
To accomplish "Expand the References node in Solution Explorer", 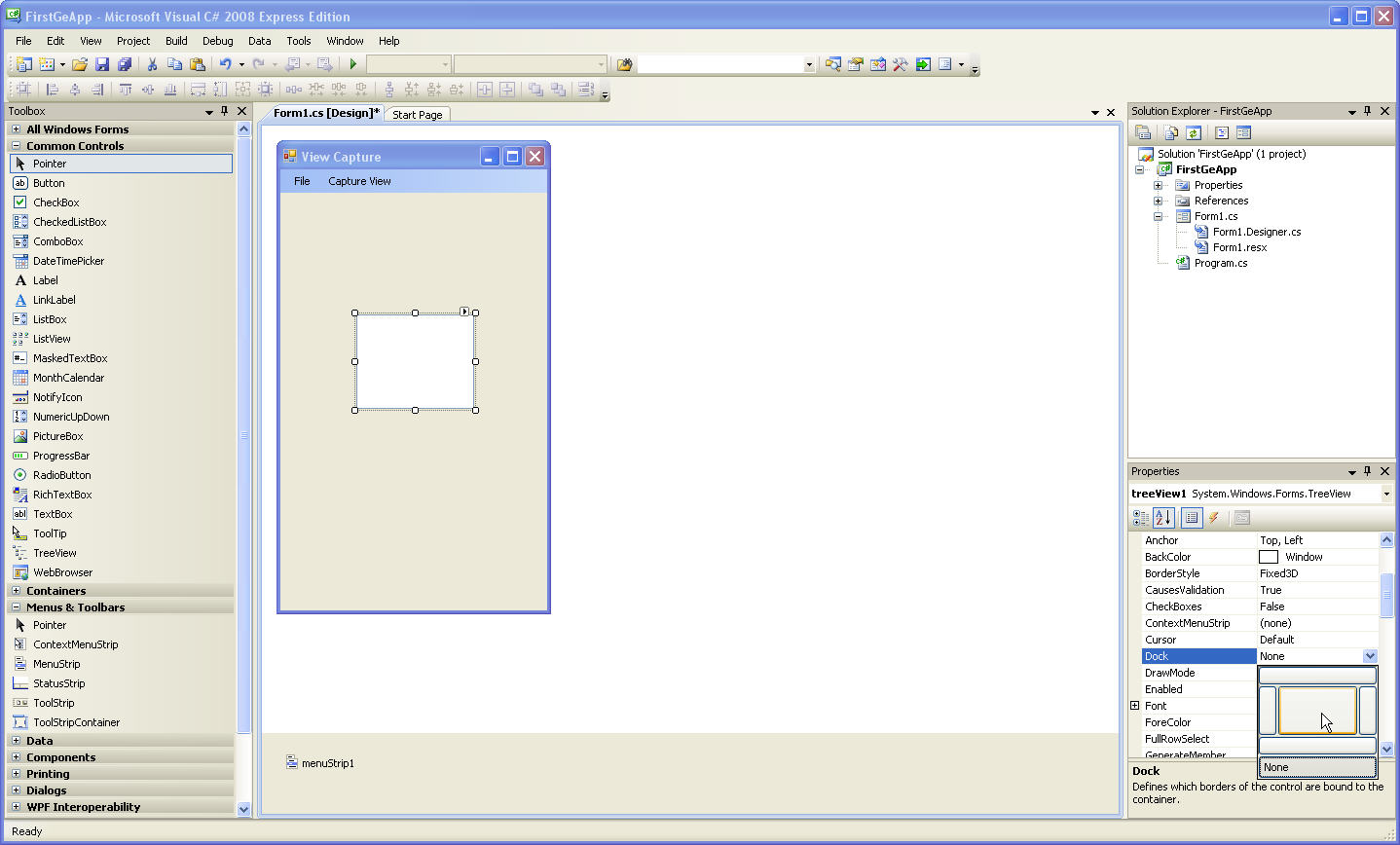I will click(x=1159, y=201).
